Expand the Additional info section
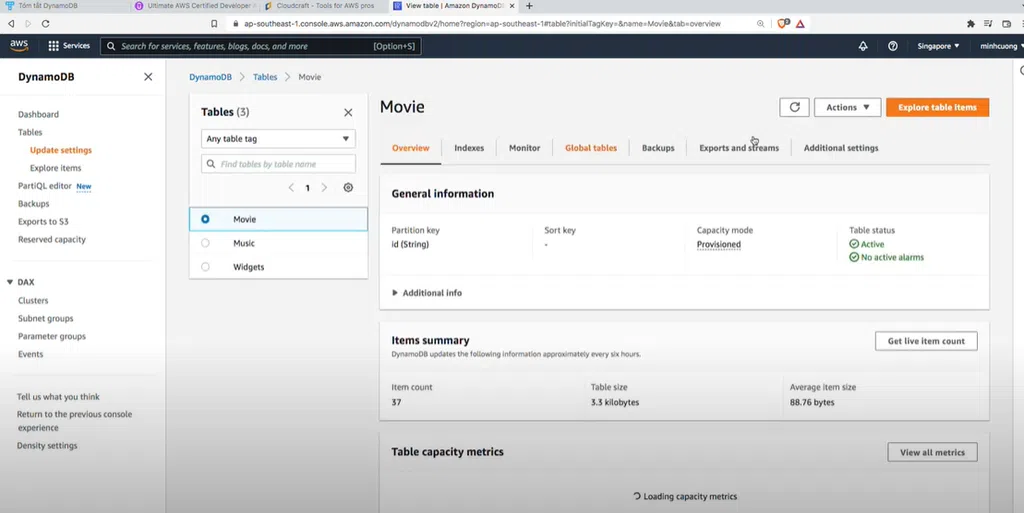The height and width of the screenshot is (513, 1024). point(426,293)
